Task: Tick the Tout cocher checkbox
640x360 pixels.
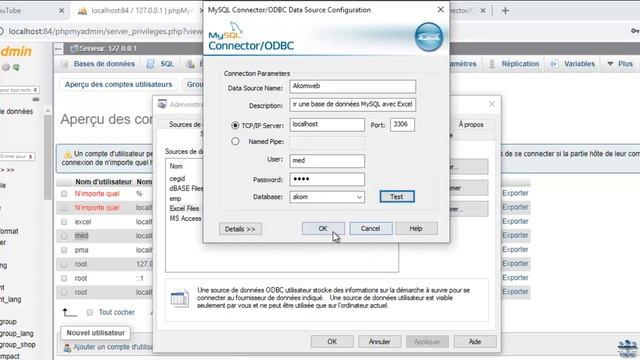Action: (x=90, y=312)
